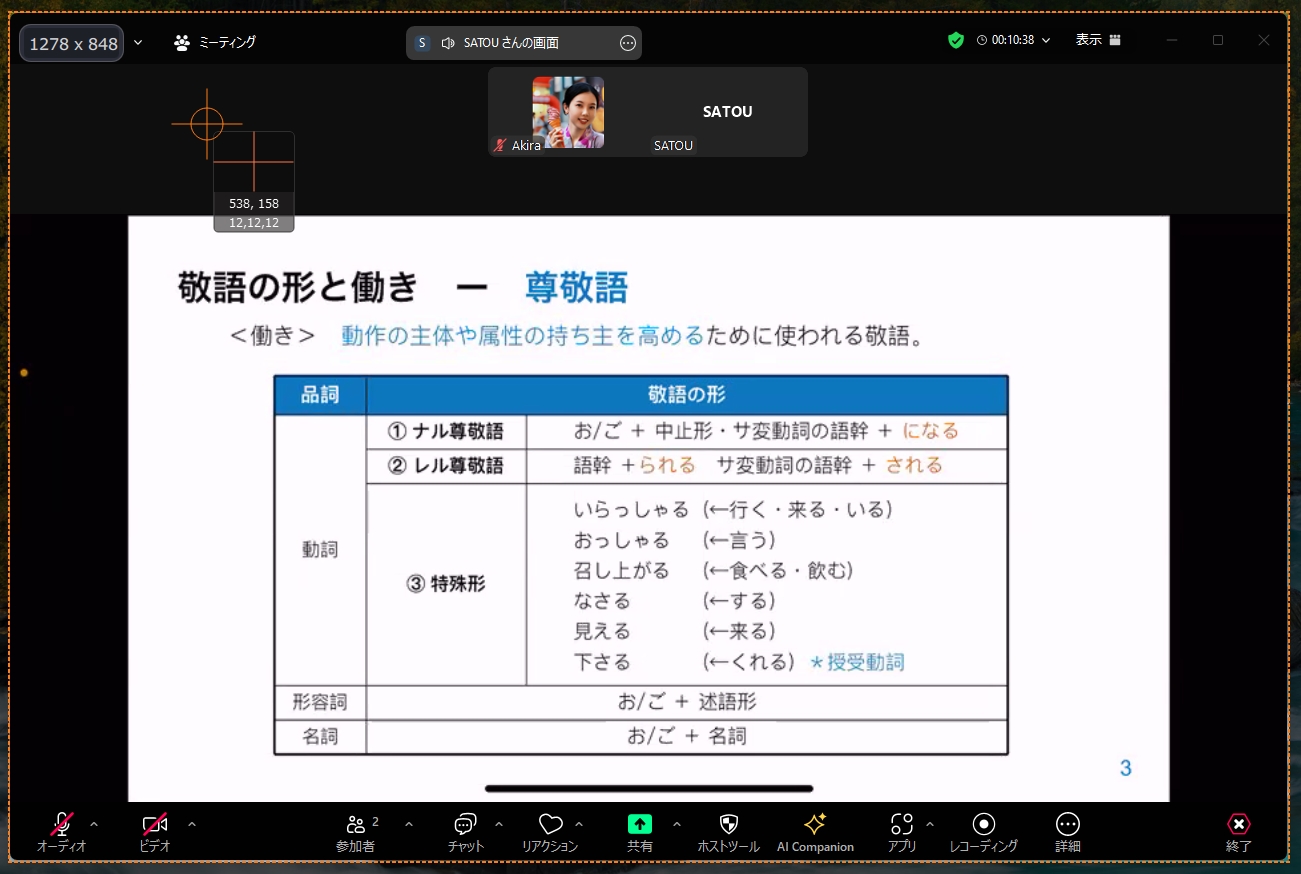Open リアクション reactions picker
This screenshot has height=874, width=1301.
(x=550, y=825)
